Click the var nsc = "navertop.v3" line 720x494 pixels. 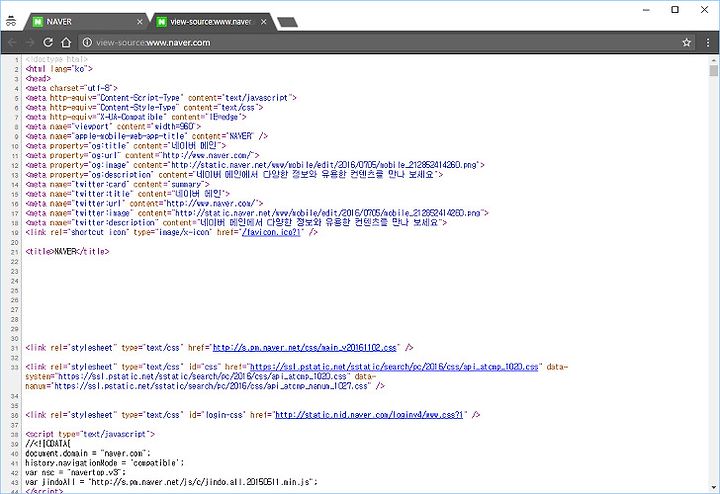[x=75, y=473]
